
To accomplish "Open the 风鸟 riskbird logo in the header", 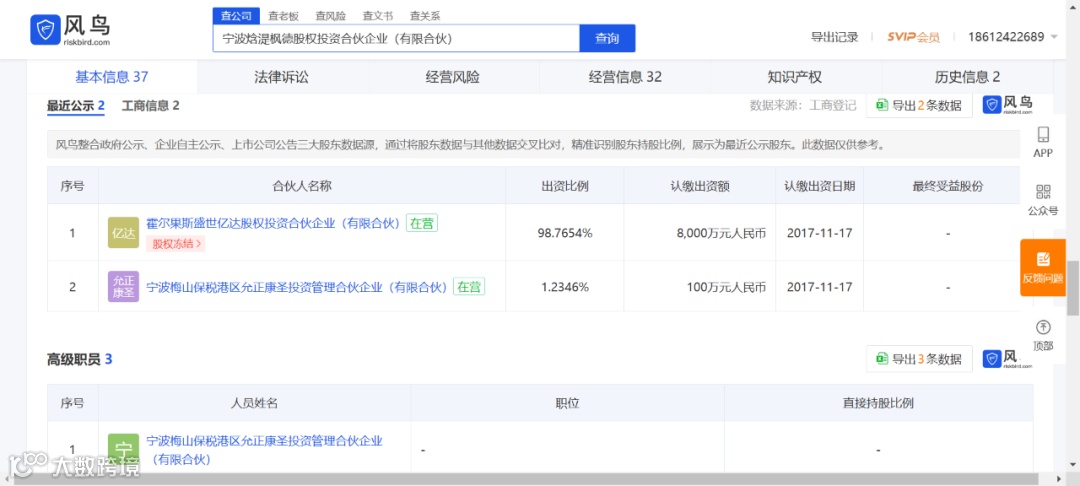I will 70,30.
